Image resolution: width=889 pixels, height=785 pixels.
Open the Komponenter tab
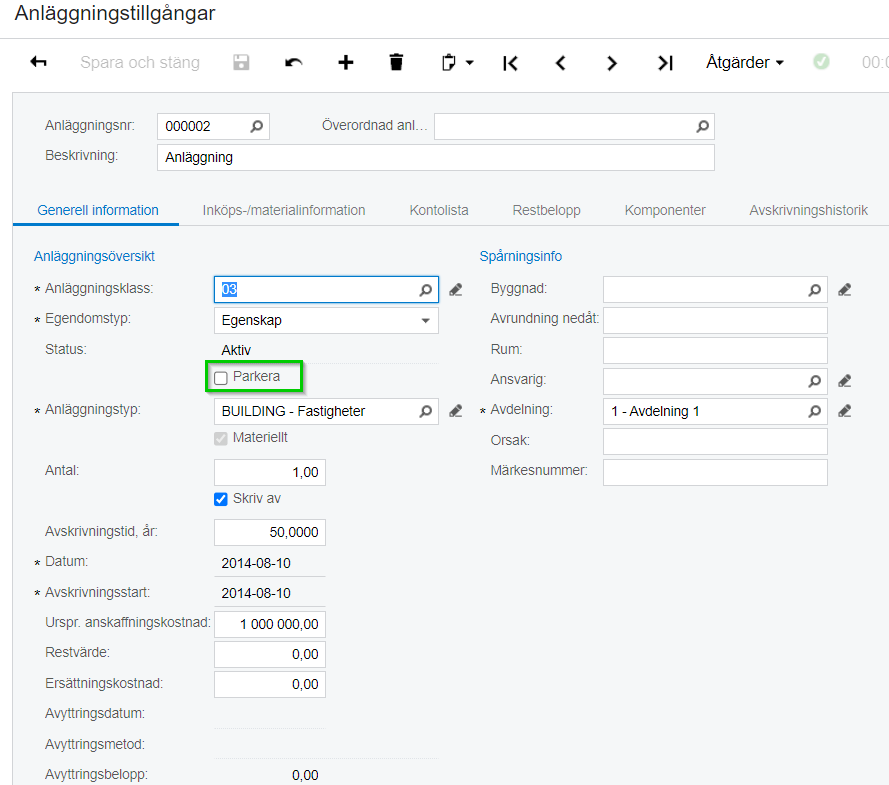(x=665, y=210)
